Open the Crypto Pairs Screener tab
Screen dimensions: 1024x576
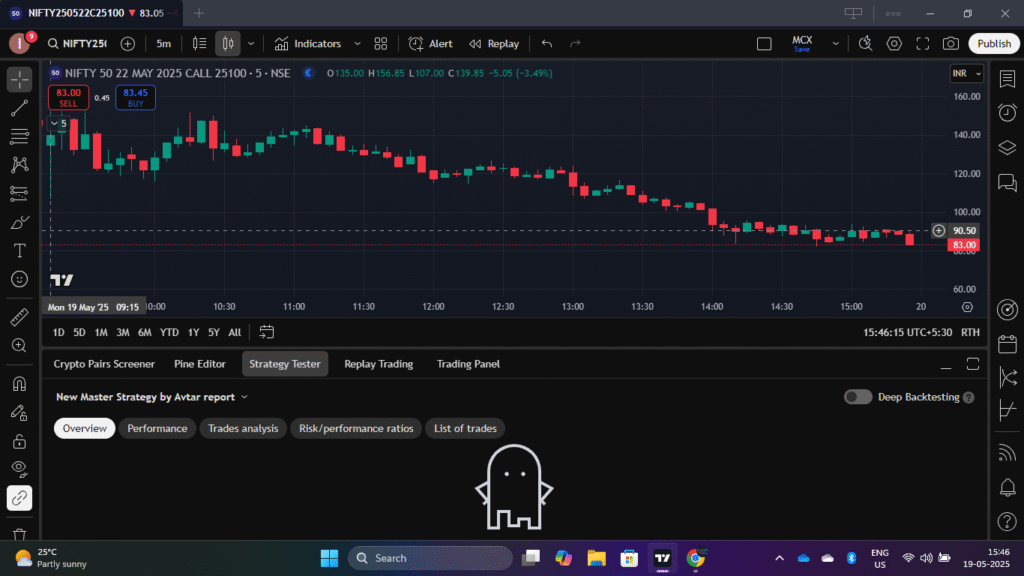coord(104,364)
